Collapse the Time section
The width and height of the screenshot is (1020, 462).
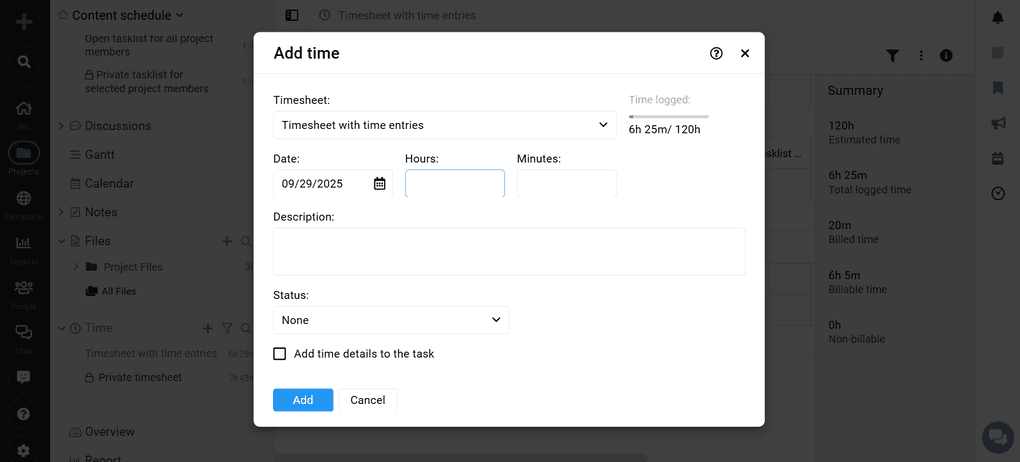(61, 329)
